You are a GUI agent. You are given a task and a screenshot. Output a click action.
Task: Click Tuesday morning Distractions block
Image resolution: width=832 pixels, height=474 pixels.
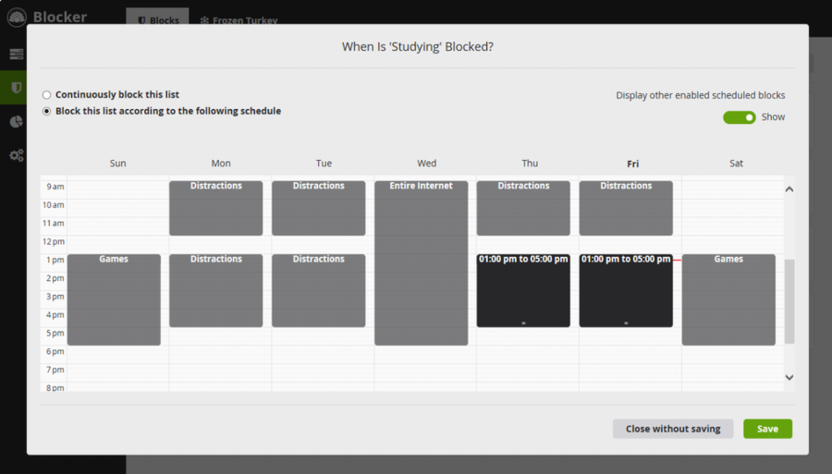pyautogui.click(x=318, y=208)
